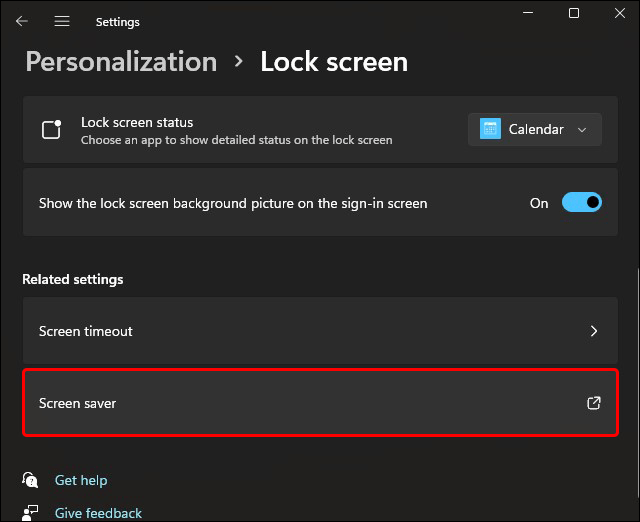Click the Give feedback person icon
The image size is (640, 522).
(31, 512)
